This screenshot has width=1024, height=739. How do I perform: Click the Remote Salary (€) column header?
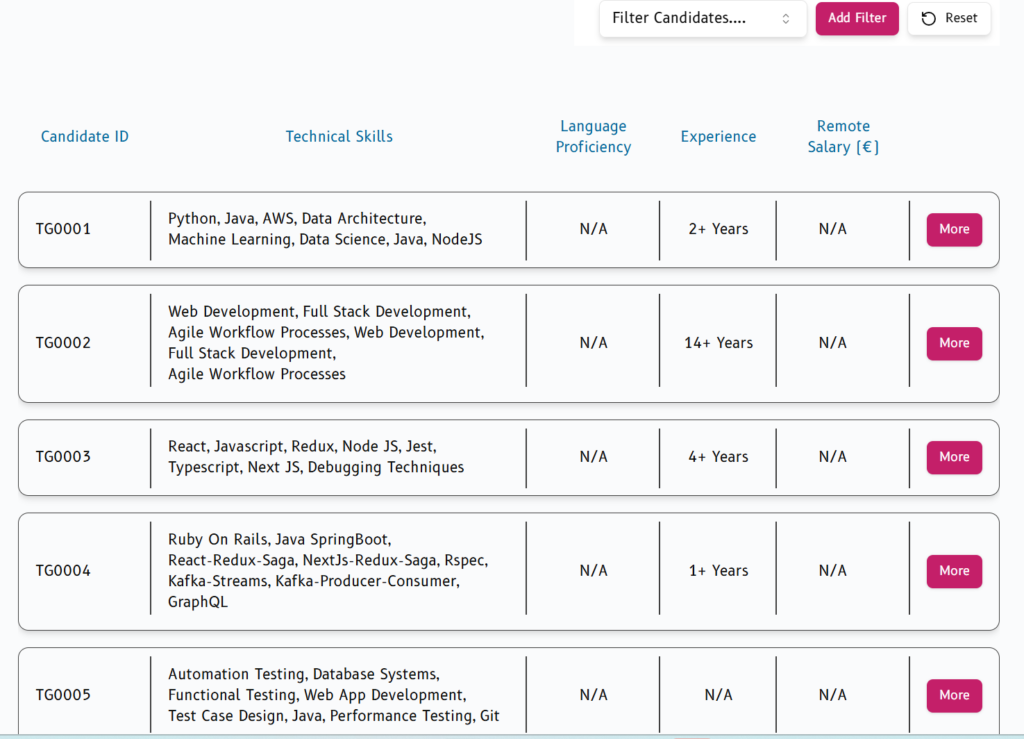tap(843, 136)
